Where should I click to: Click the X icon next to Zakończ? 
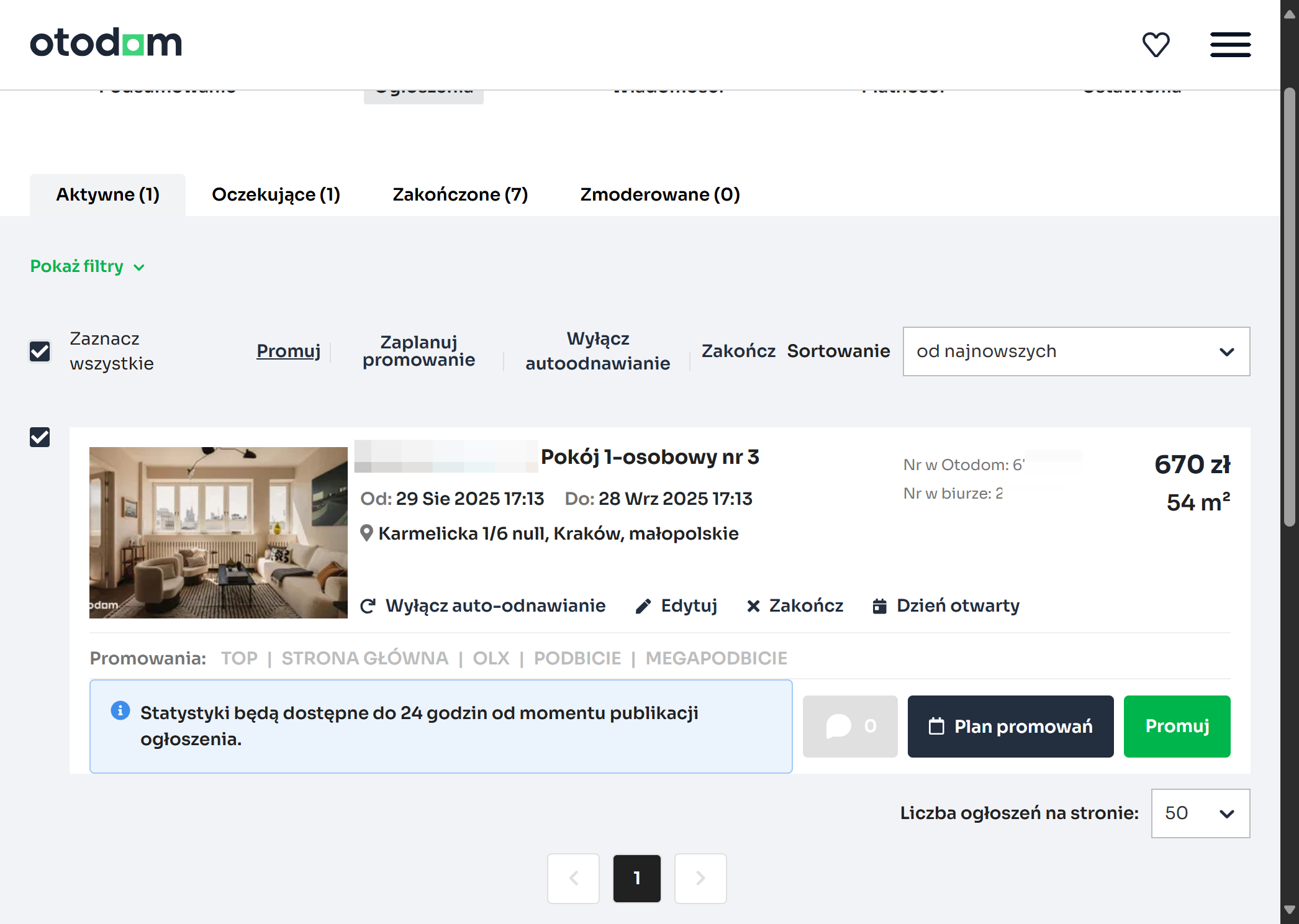pyautogui.click(x=753, y=606)
